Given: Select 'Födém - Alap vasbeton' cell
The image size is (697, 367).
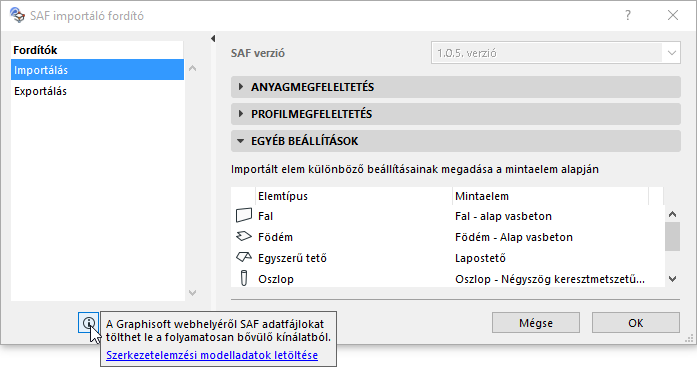Looking at the screenshot, I should tap(514, 237).
